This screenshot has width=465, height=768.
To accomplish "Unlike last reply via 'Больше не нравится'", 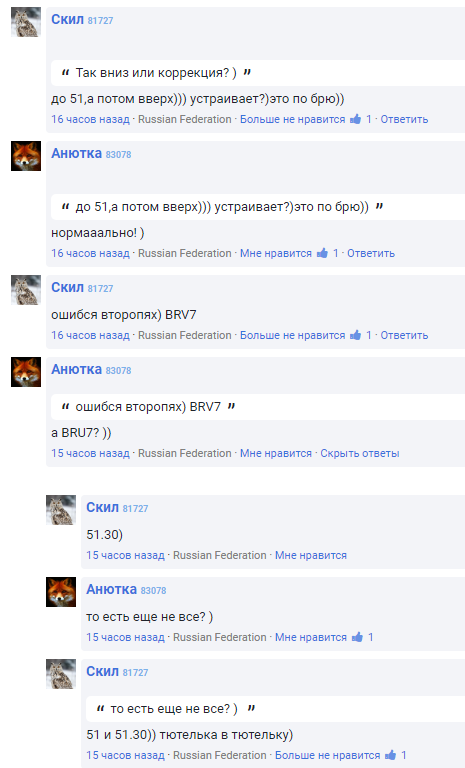I will pyautogui.click(x=327, y=755).
